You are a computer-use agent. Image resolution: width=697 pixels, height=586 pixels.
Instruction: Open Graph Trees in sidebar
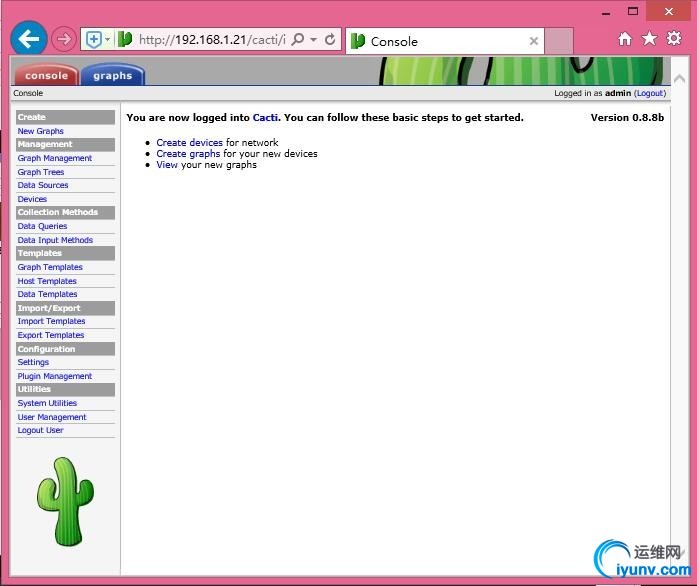point(41,172)
